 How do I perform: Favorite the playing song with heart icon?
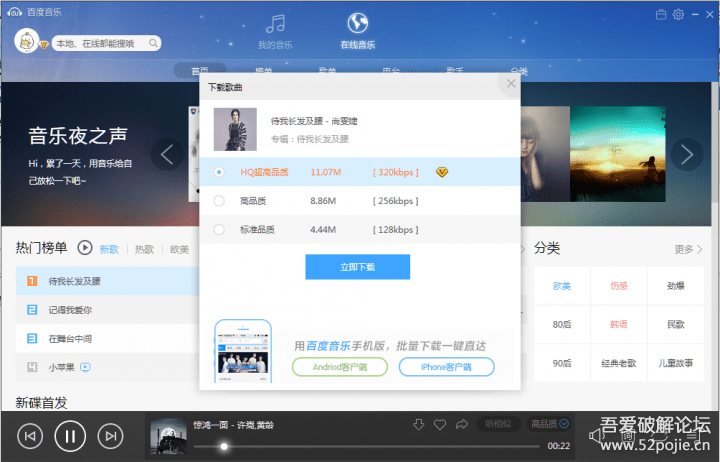[440, 424]
